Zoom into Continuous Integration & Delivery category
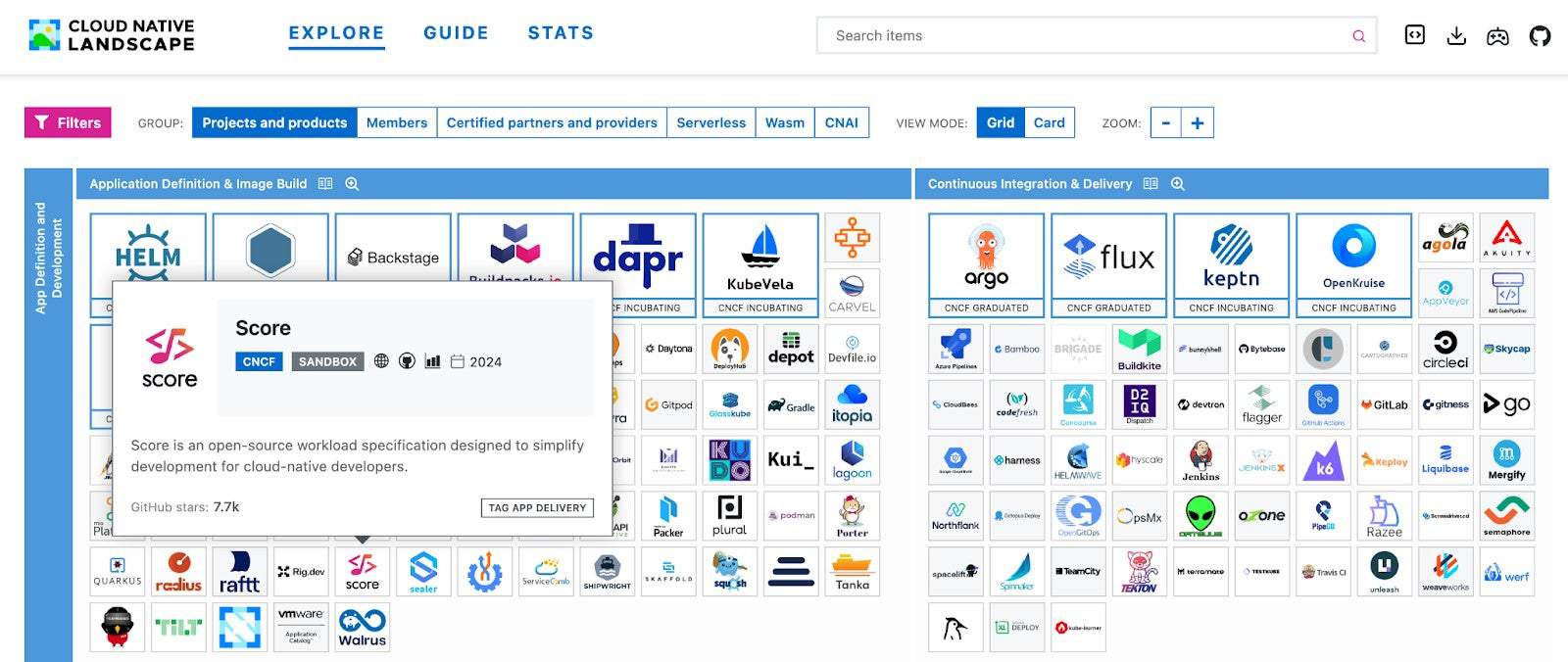 (x=1177, y=184)
